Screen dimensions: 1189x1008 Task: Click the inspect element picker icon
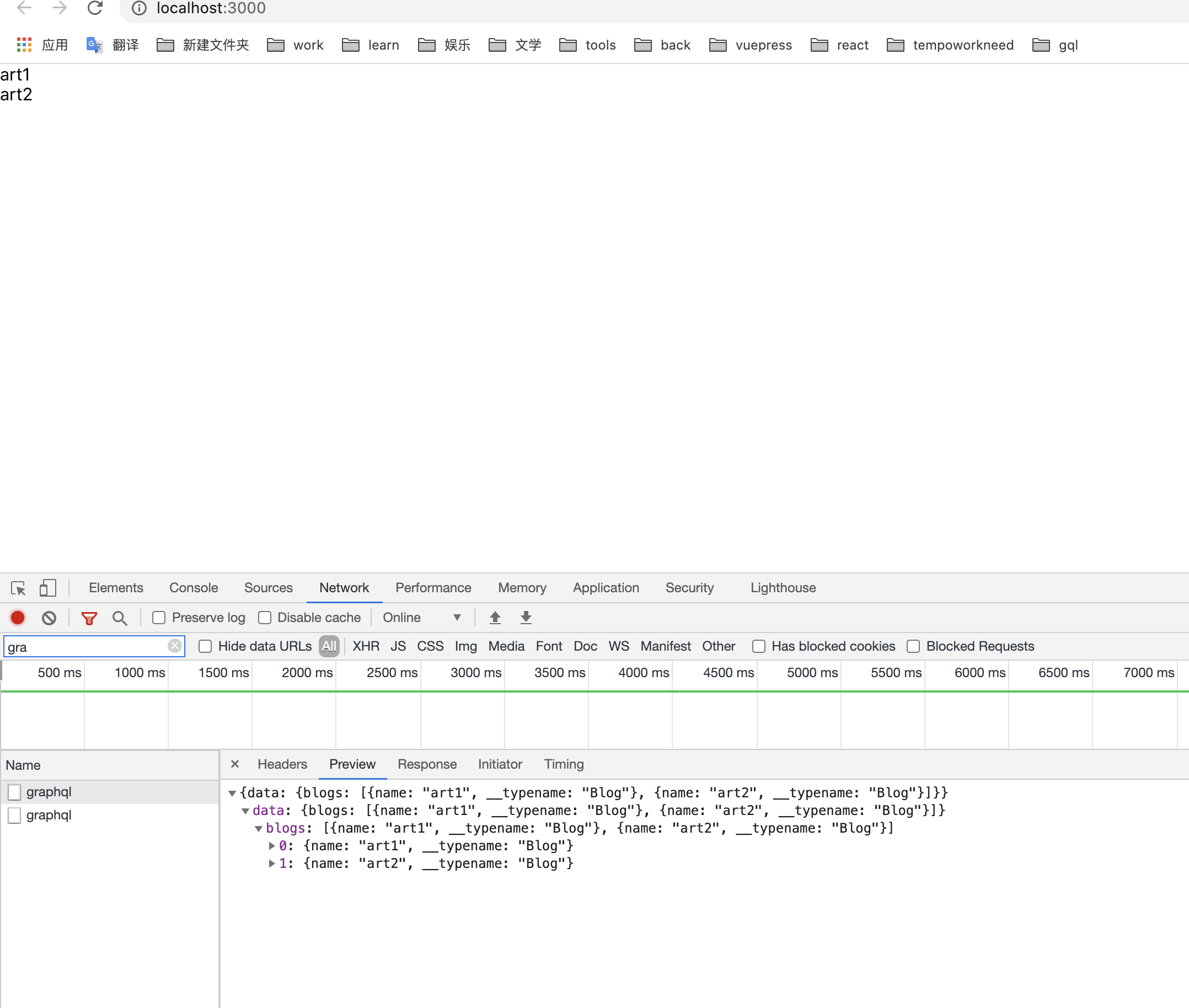click(x=18, y=588)
